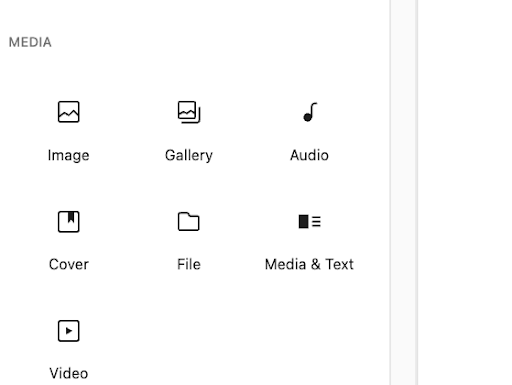
Task: Click the MEDIA section heading
Action: 30,42
